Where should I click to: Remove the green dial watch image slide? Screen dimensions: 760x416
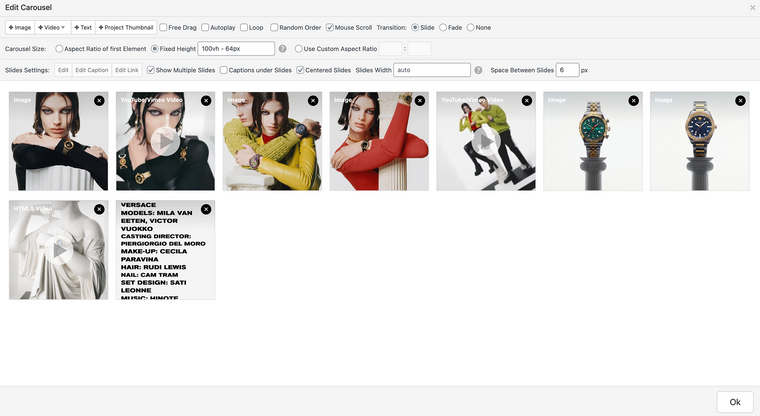click(634, 100)
